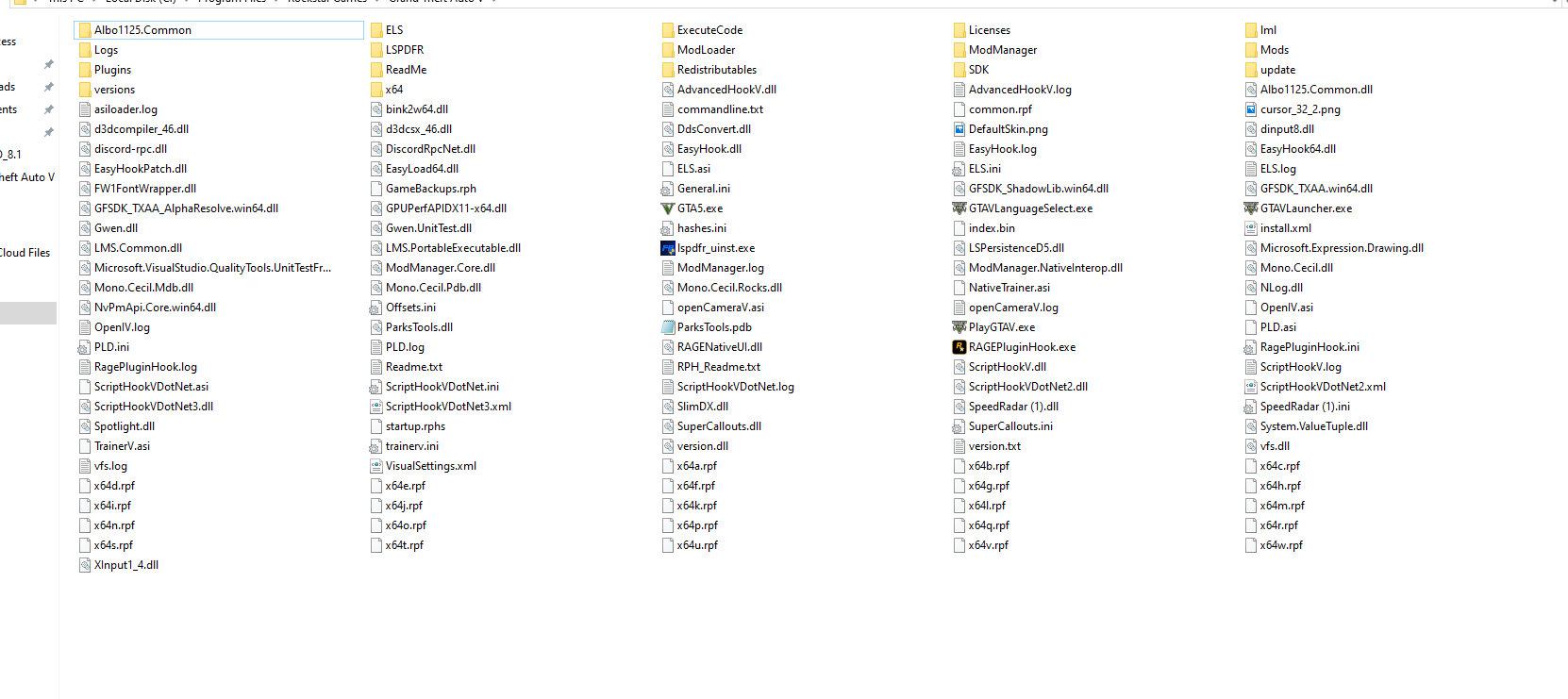Click the ParksTools.pdb file icon
Image resolution: width=1568 pixels, height=699 pixels.
(668, 327)
